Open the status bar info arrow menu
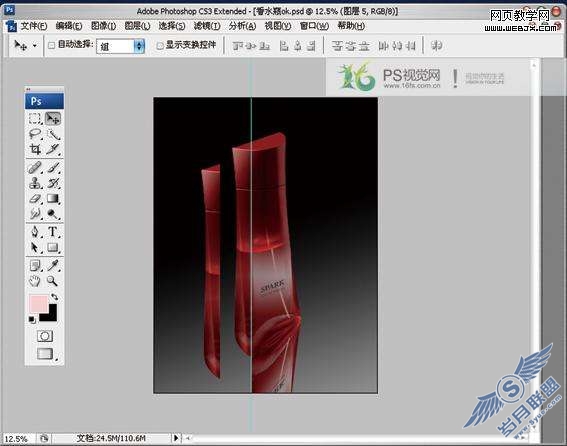 coord(176,438)
